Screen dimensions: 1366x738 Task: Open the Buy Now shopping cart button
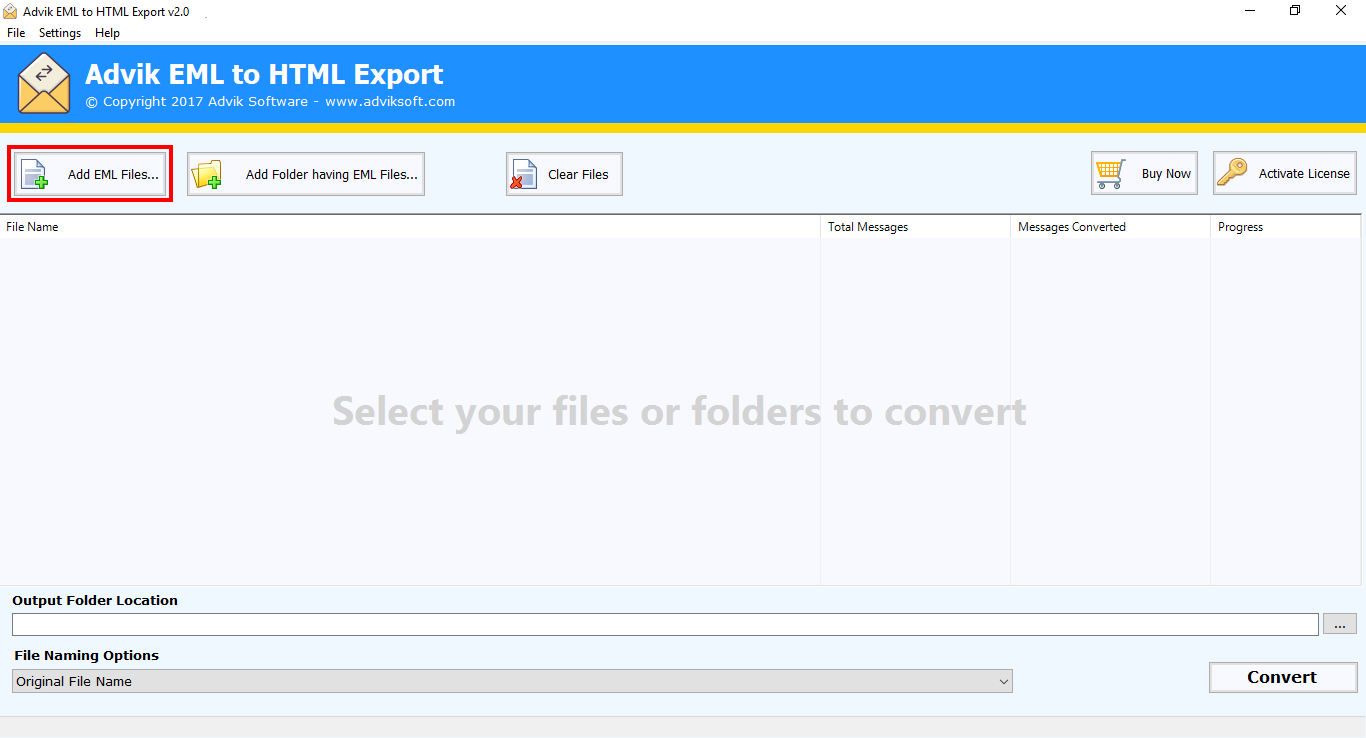tap(1144, 173)
